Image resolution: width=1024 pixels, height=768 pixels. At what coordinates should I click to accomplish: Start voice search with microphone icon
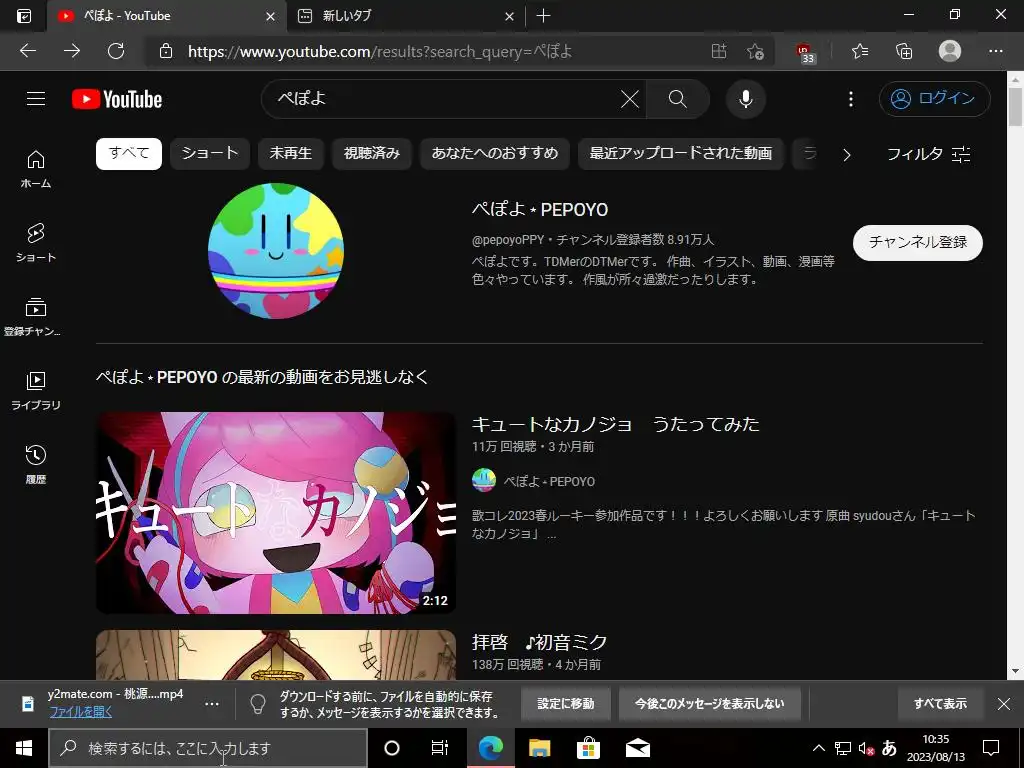click(x=746, y=99)
